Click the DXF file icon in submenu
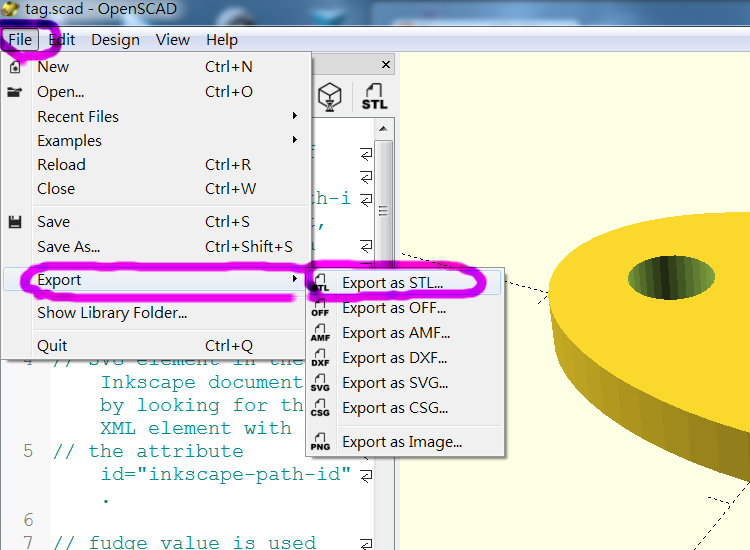The height and width of the screenshot is (550, 750). pyautogui.click(x=320, y=358)
